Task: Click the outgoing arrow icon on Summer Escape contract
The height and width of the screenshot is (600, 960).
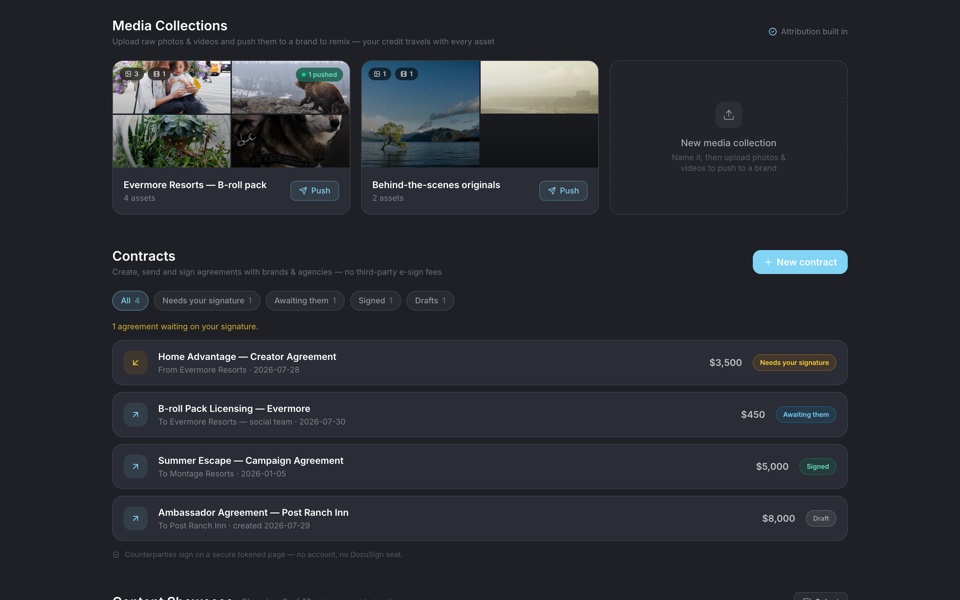Action: tap(135, 467)
